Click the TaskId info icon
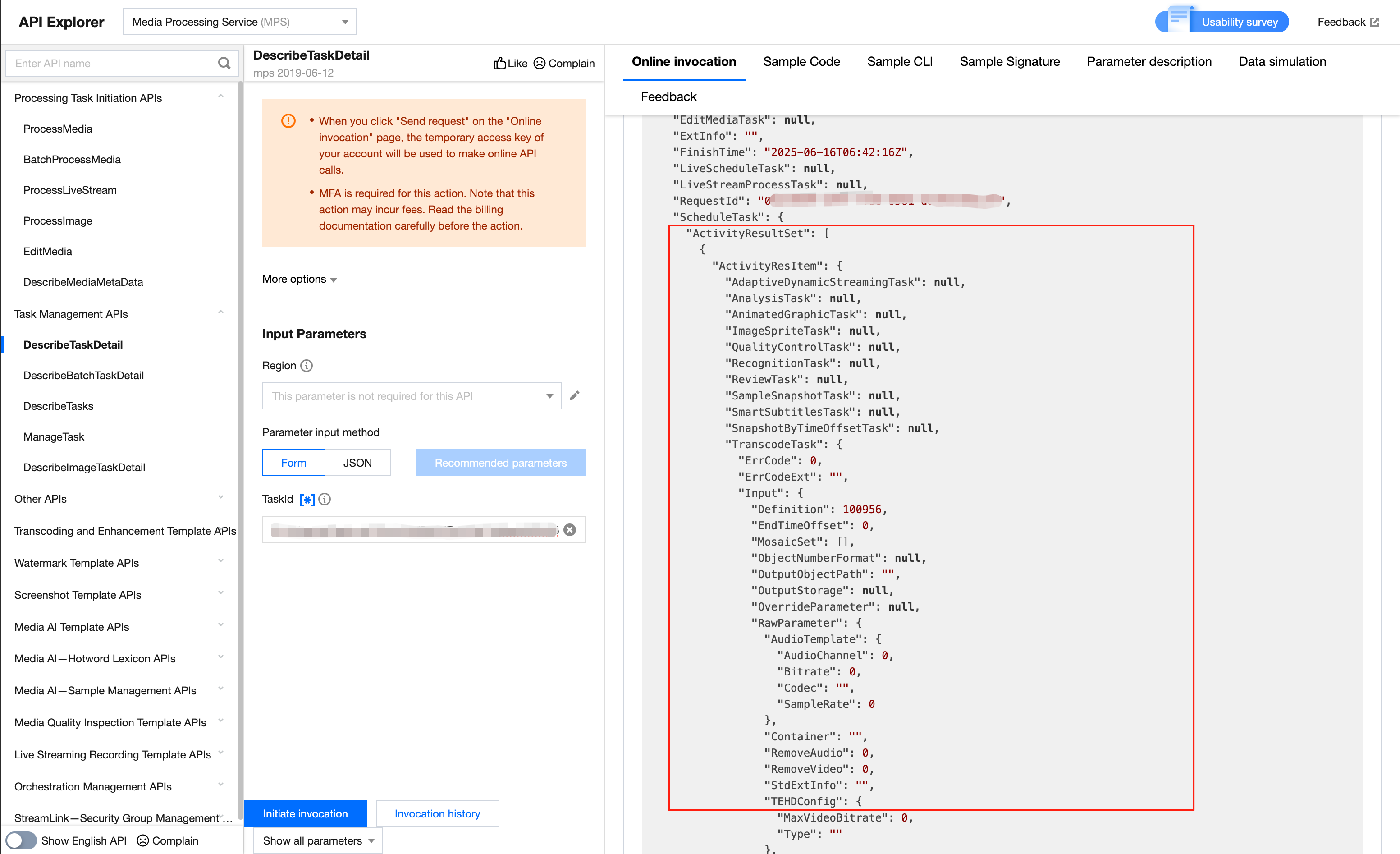The image size is (1400, 854). click(x=325, y=499)
